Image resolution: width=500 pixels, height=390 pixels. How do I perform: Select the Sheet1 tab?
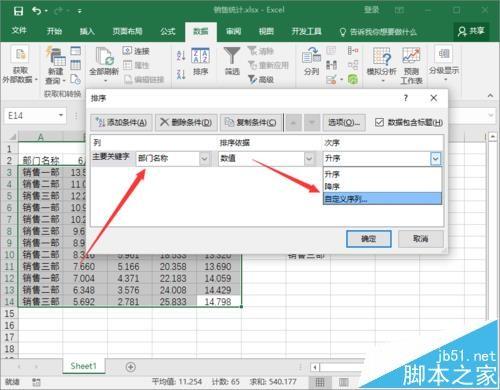[x=84, y=366]
